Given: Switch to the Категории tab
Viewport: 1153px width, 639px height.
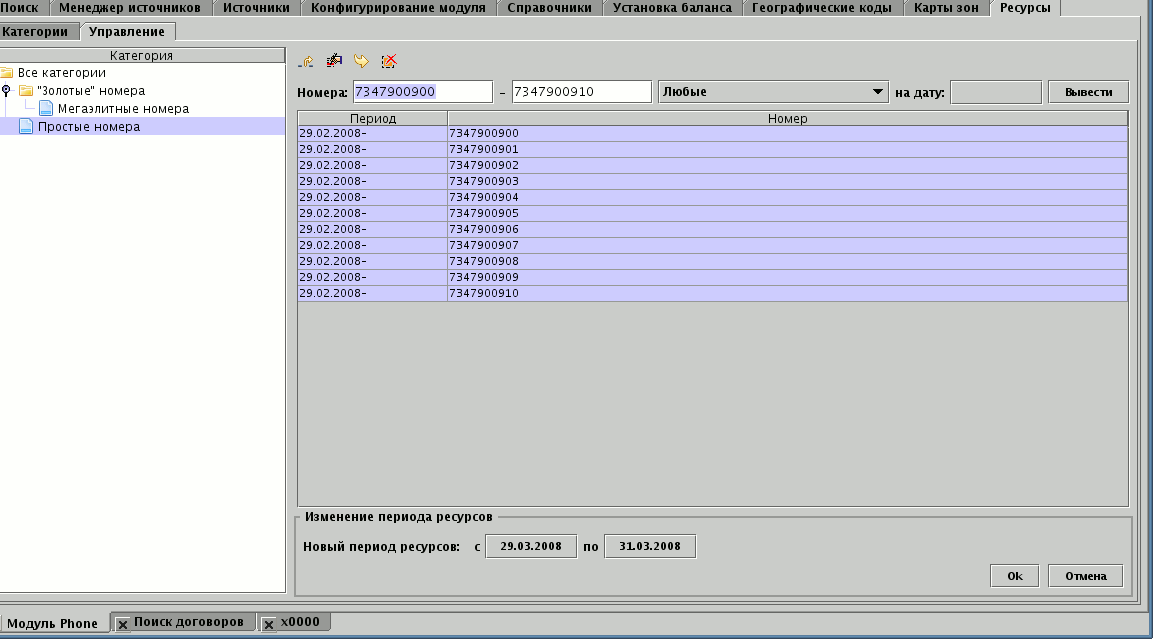Looking at the screenshot, I should (35, 31).
